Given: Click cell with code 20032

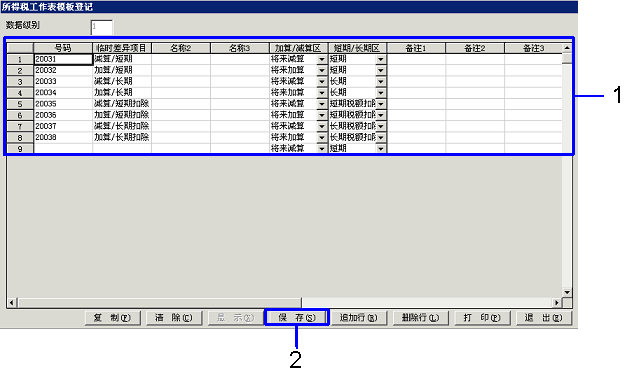Looking at the screenshot, I should coord(63,70).
